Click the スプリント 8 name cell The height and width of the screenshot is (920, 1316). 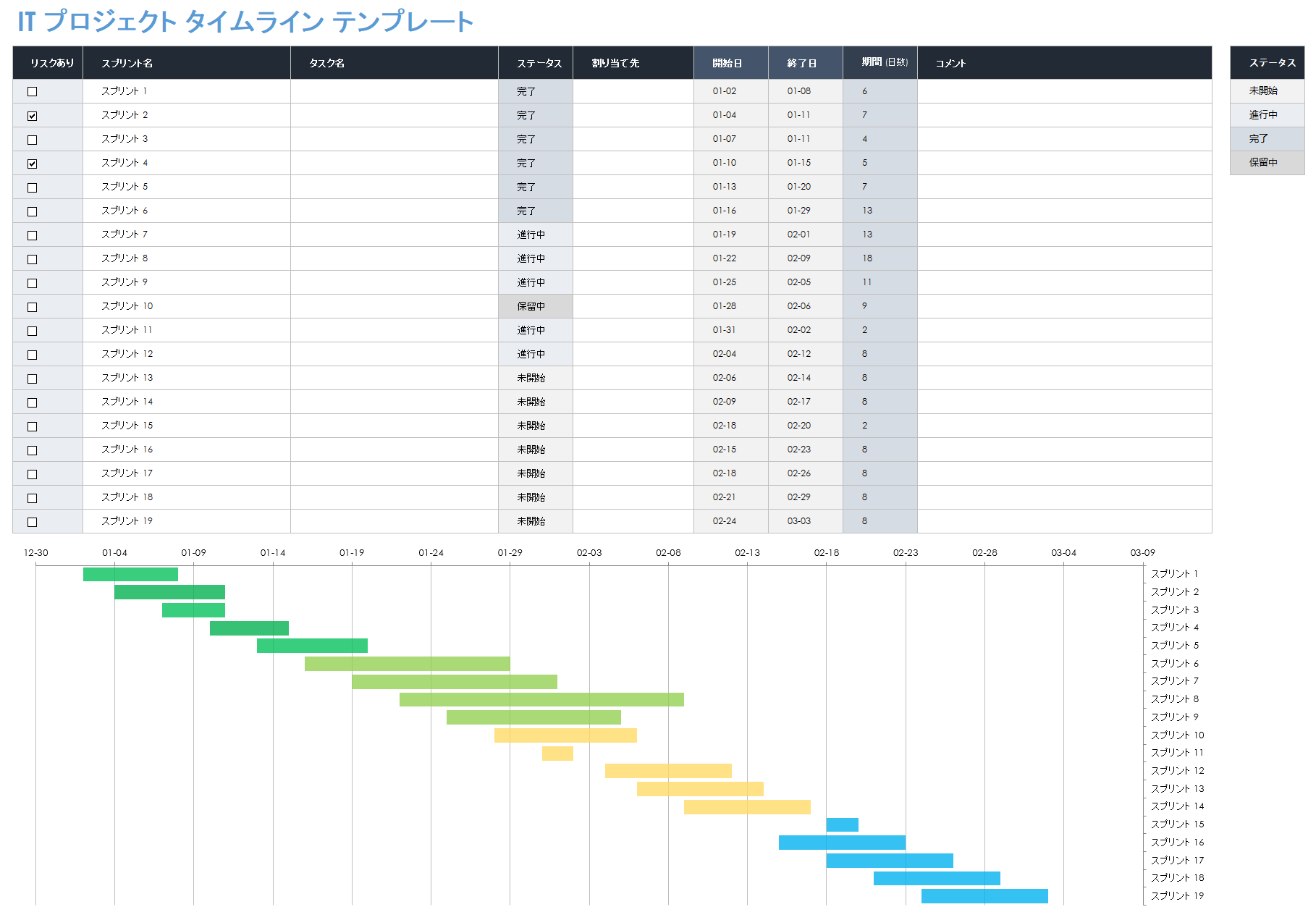point(187,258)
